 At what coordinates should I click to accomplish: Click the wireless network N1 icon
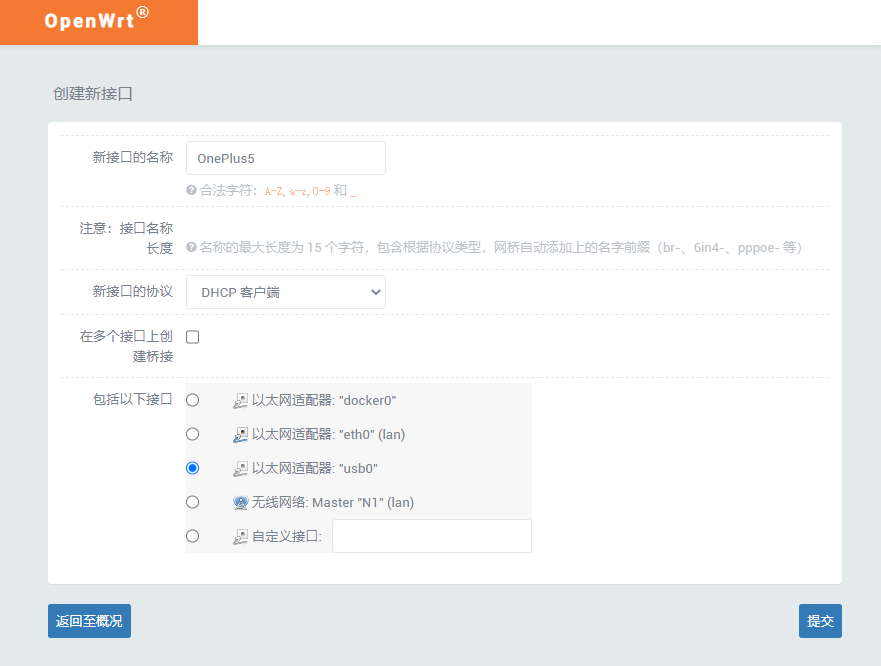click(240, 502)
